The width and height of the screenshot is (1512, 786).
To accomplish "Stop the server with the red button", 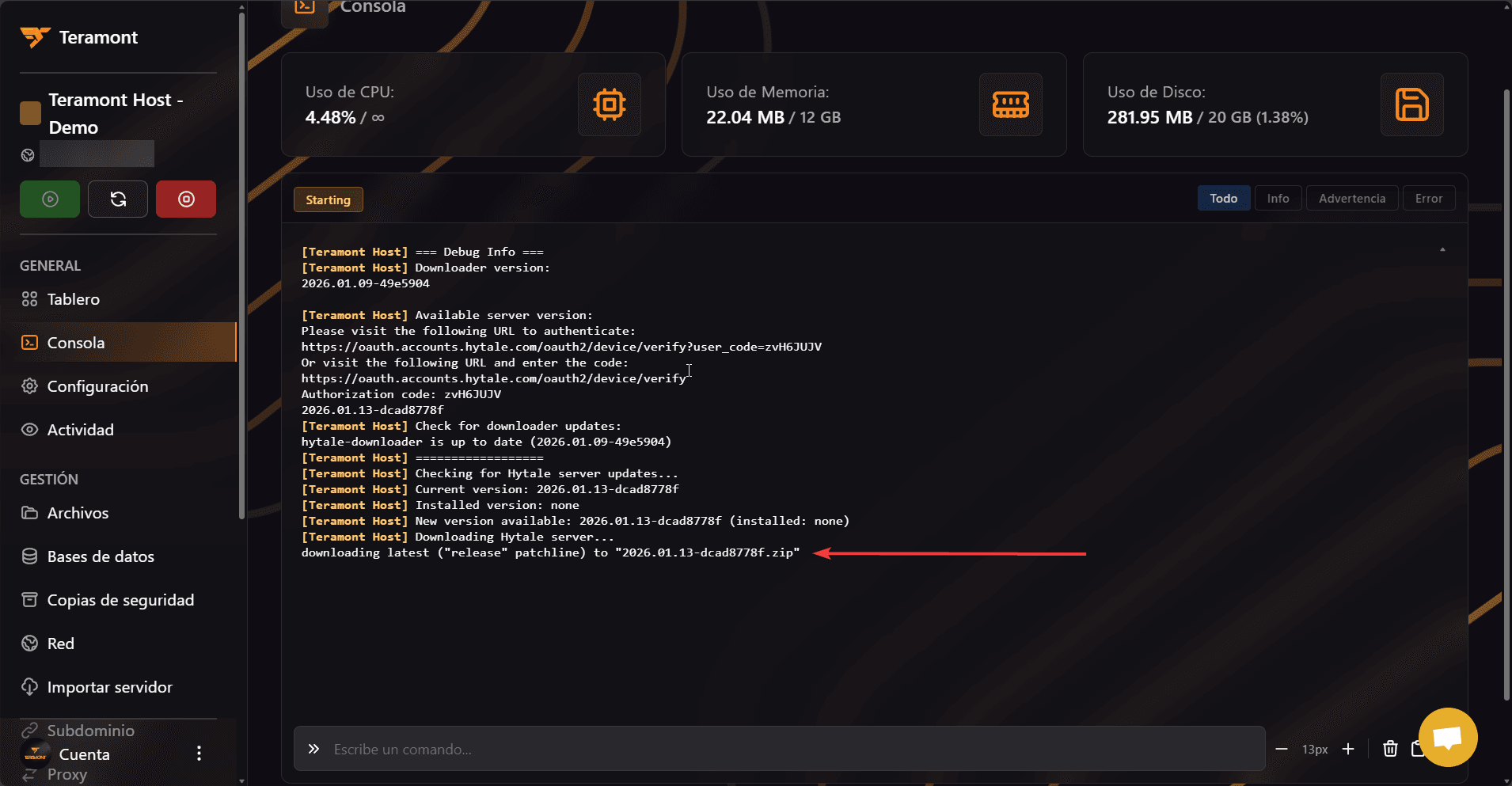I will (186, 199).
